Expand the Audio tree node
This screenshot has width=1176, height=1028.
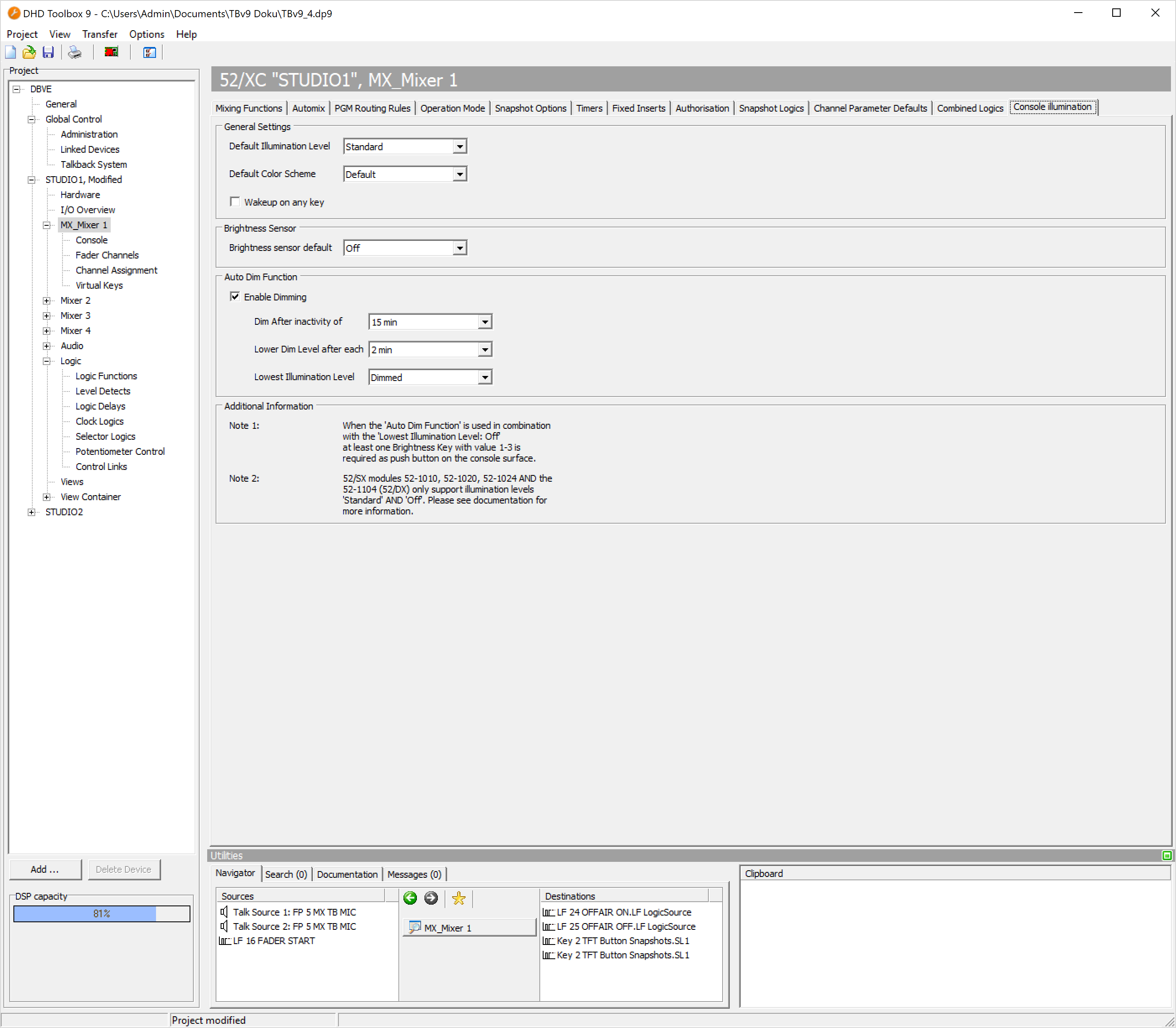[x=47, y=346]
